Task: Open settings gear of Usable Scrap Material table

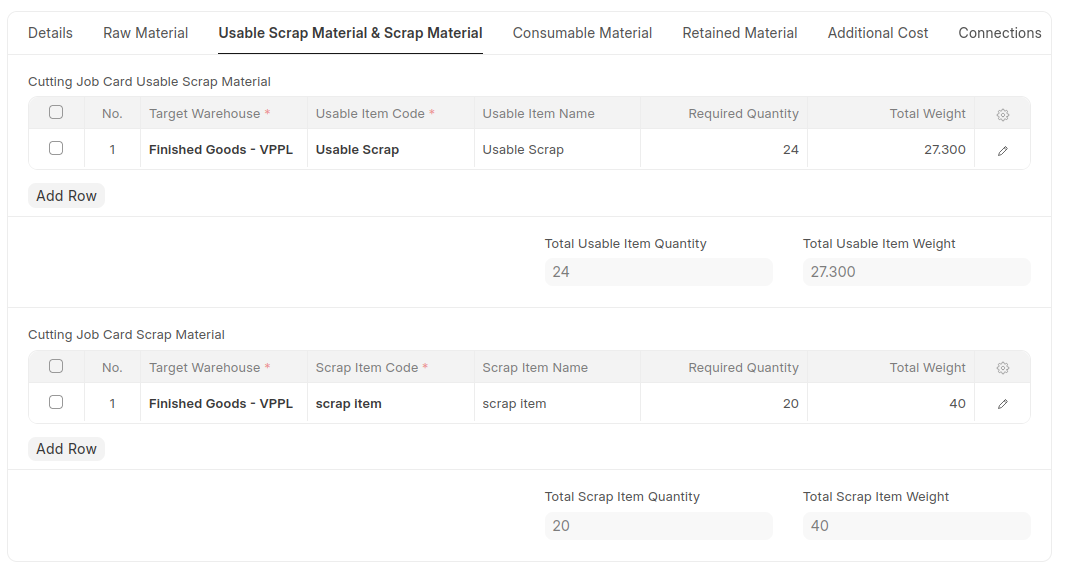Action: 1003,115
